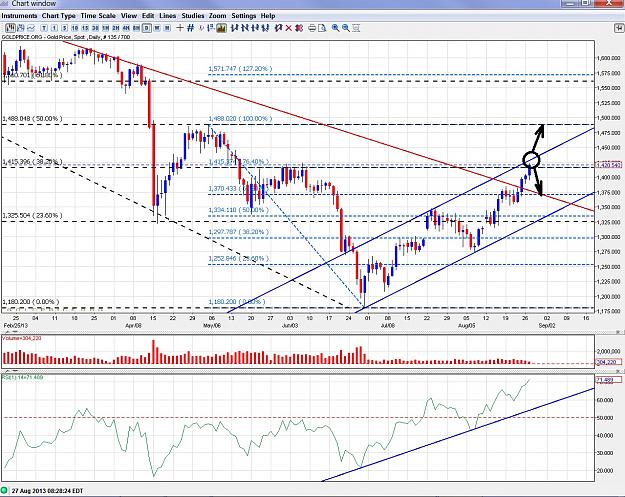The image size is (625, 497).
Task: Select the Monthly (M) time scale button
Action: [x=167, y=28]
